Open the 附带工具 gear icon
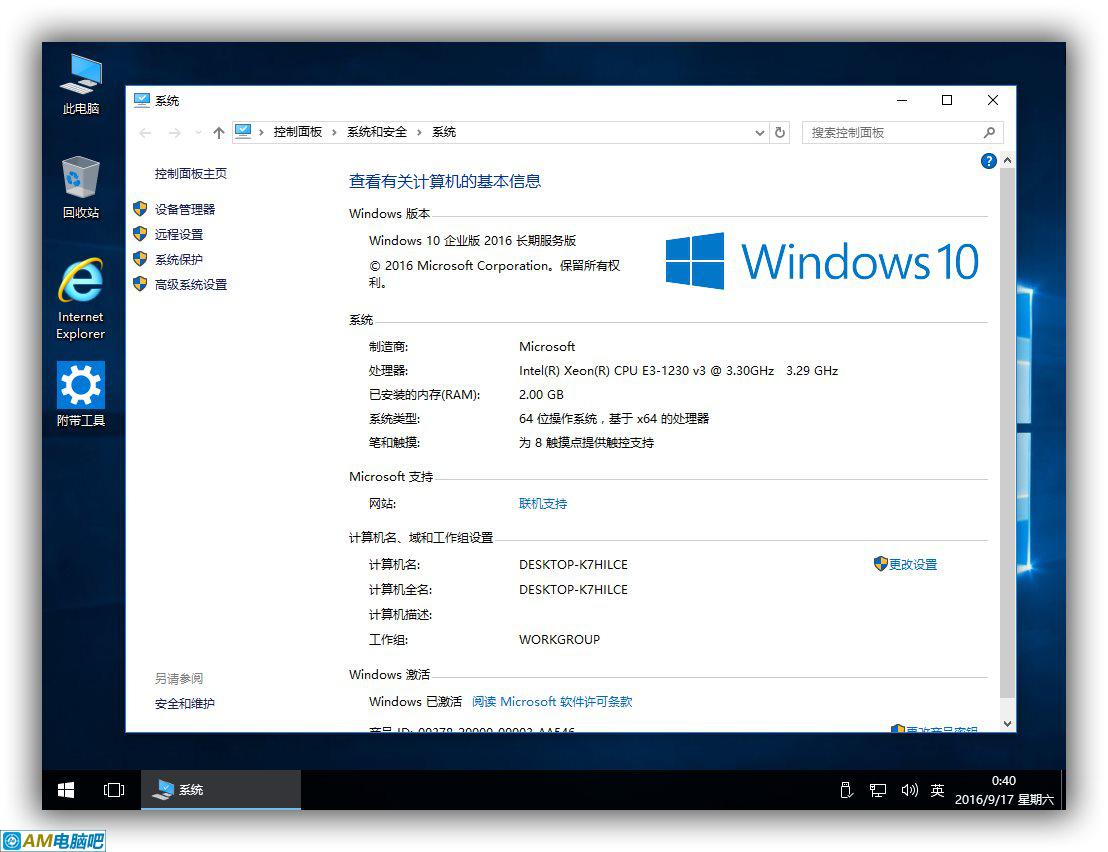 [x=81, y=394]
